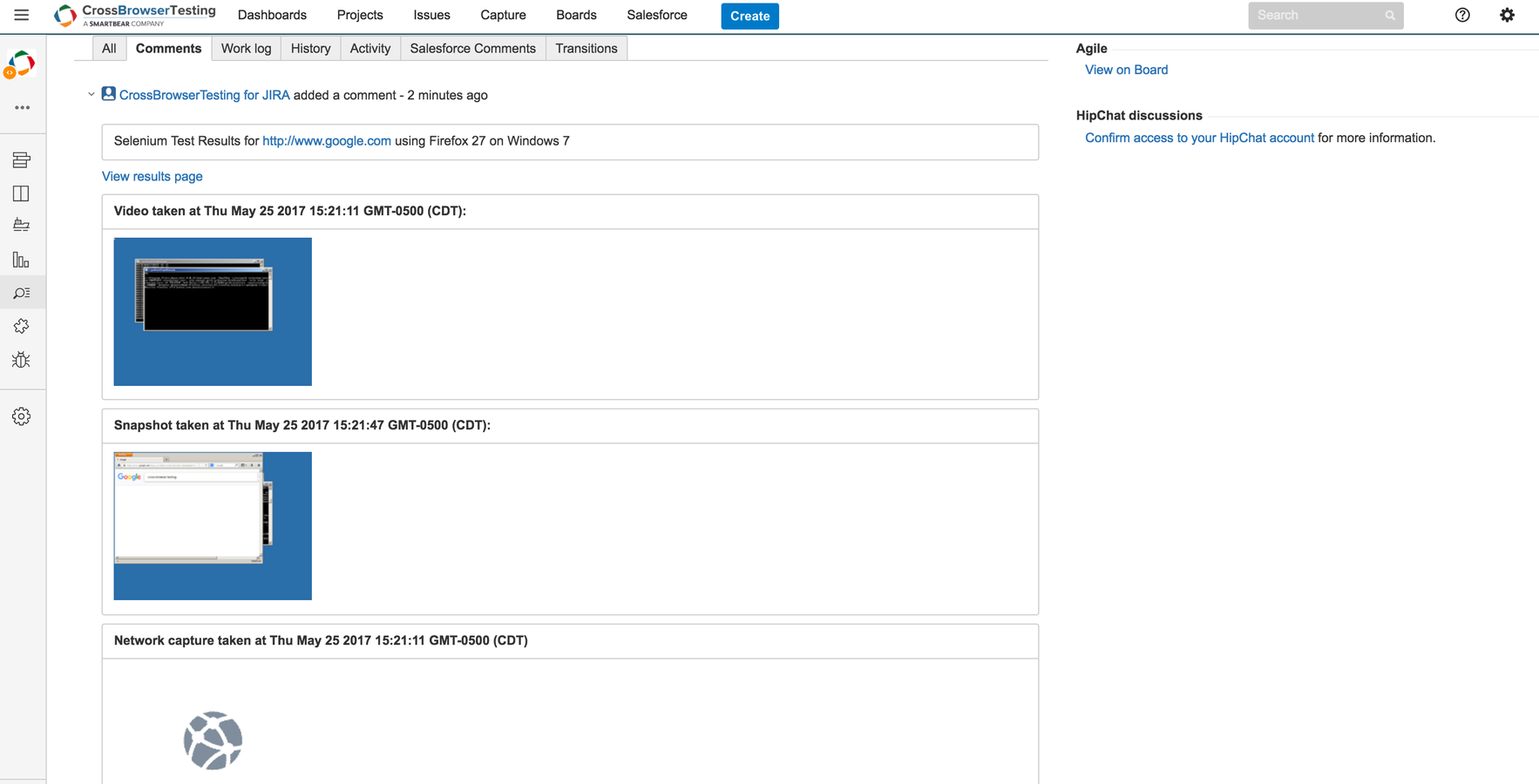Click the Agile section heading
1539x784 pixels.
[x=1091, y=49]
